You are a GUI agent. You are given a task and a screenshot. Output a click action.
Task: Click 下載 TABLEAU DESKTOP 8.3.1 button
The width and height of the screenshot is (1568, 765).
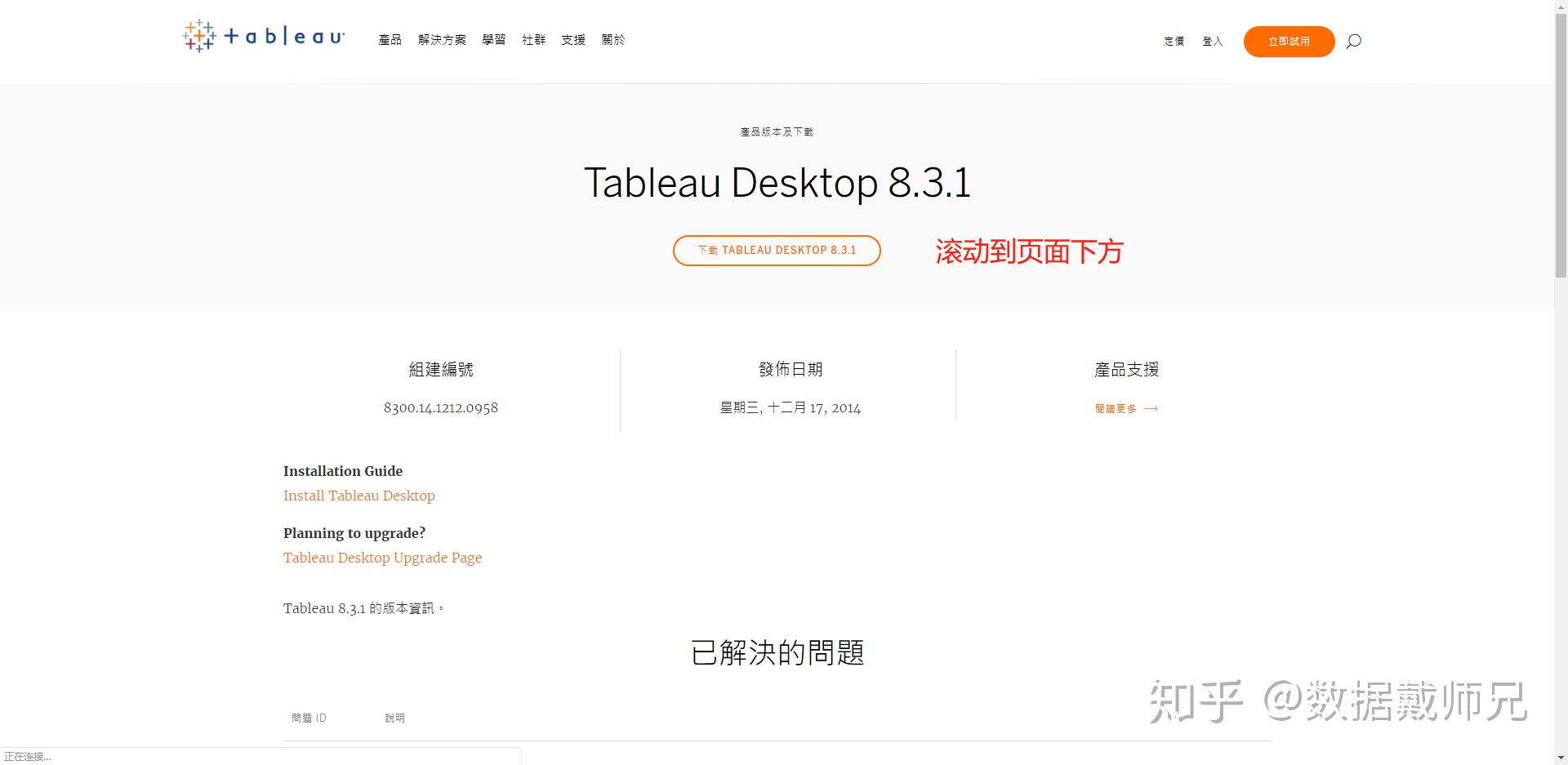[777, 251]
